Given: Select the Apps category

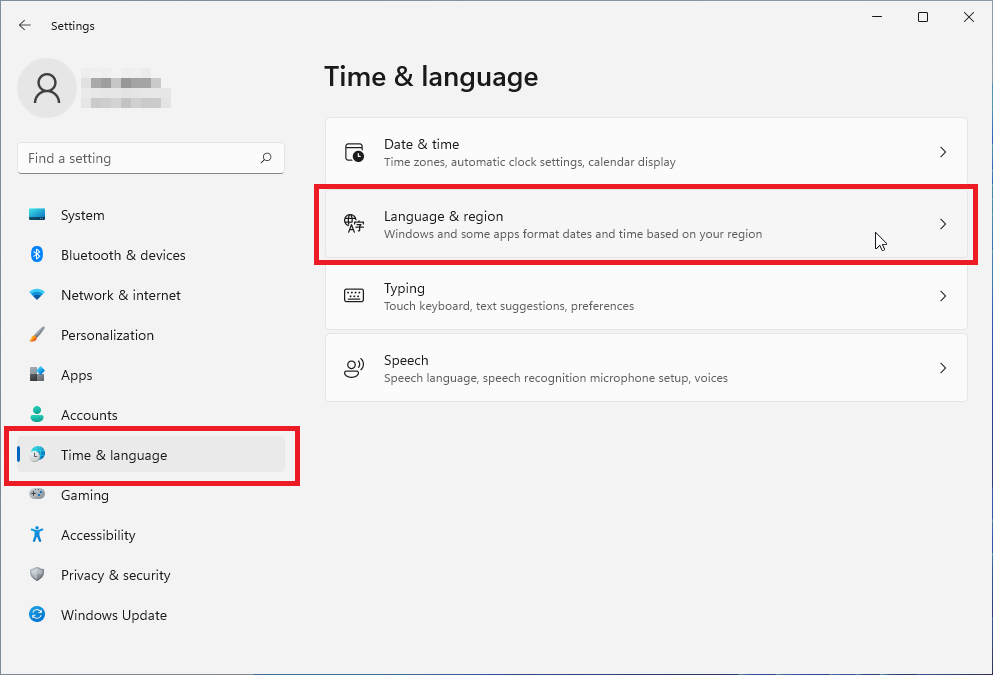Looking at the screenshot, I should [x=151, y=374].
